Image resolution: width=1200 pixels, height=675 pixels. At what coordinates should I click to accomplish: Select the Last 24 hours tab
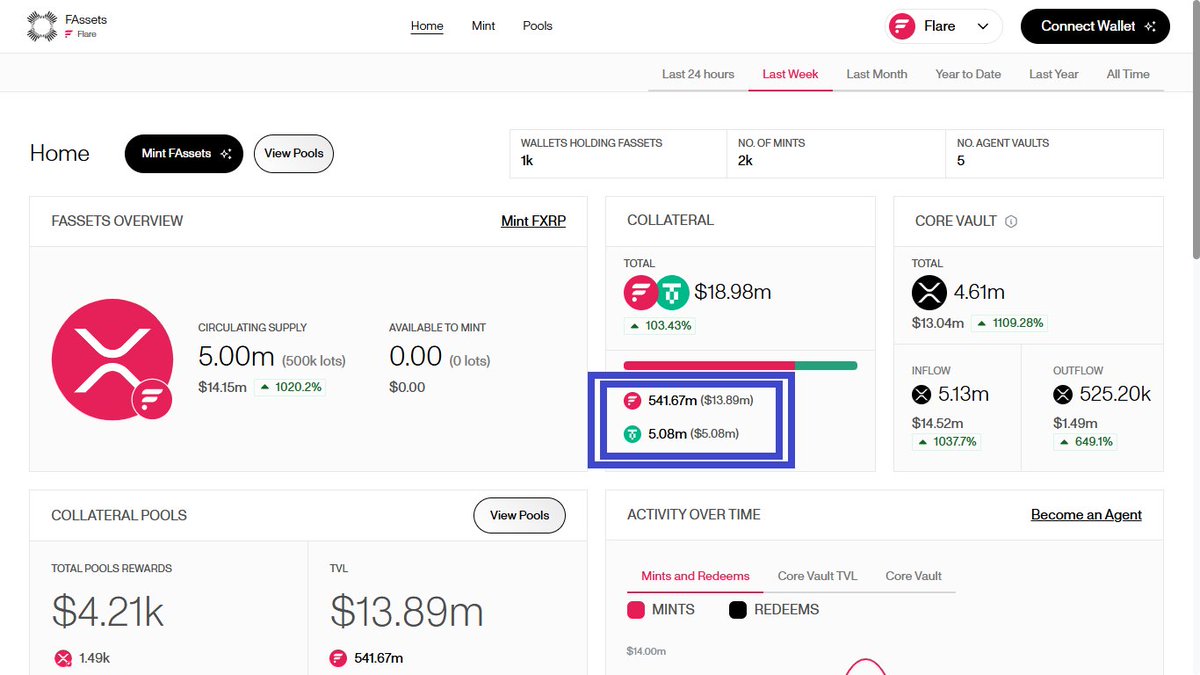point(698,74)
